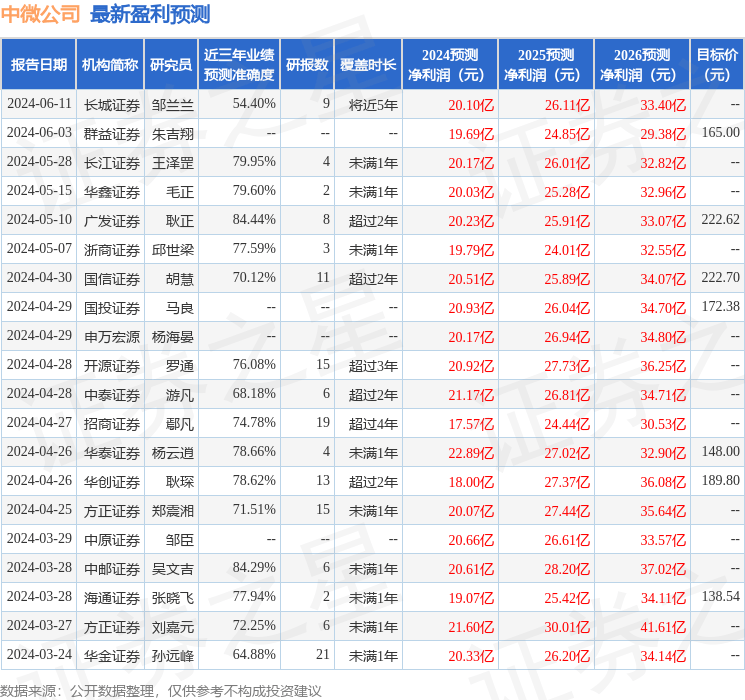The width and height of the screenshot is (745, 700).
Task: Select the 浙商证券 cell
Action: point(112,250)
